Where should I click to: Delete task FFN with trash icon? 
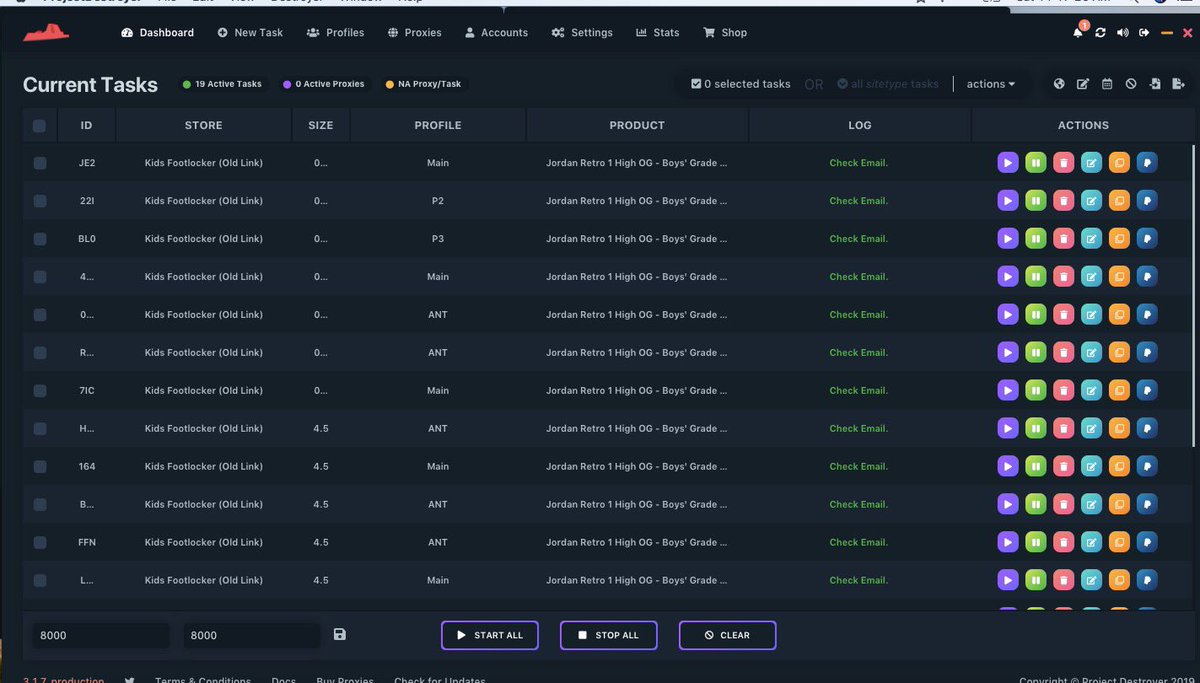(1064, 542)
